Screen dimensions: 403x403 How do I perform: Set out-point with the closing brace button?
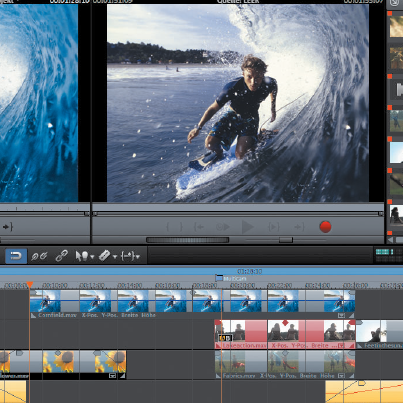coord(181,227)
